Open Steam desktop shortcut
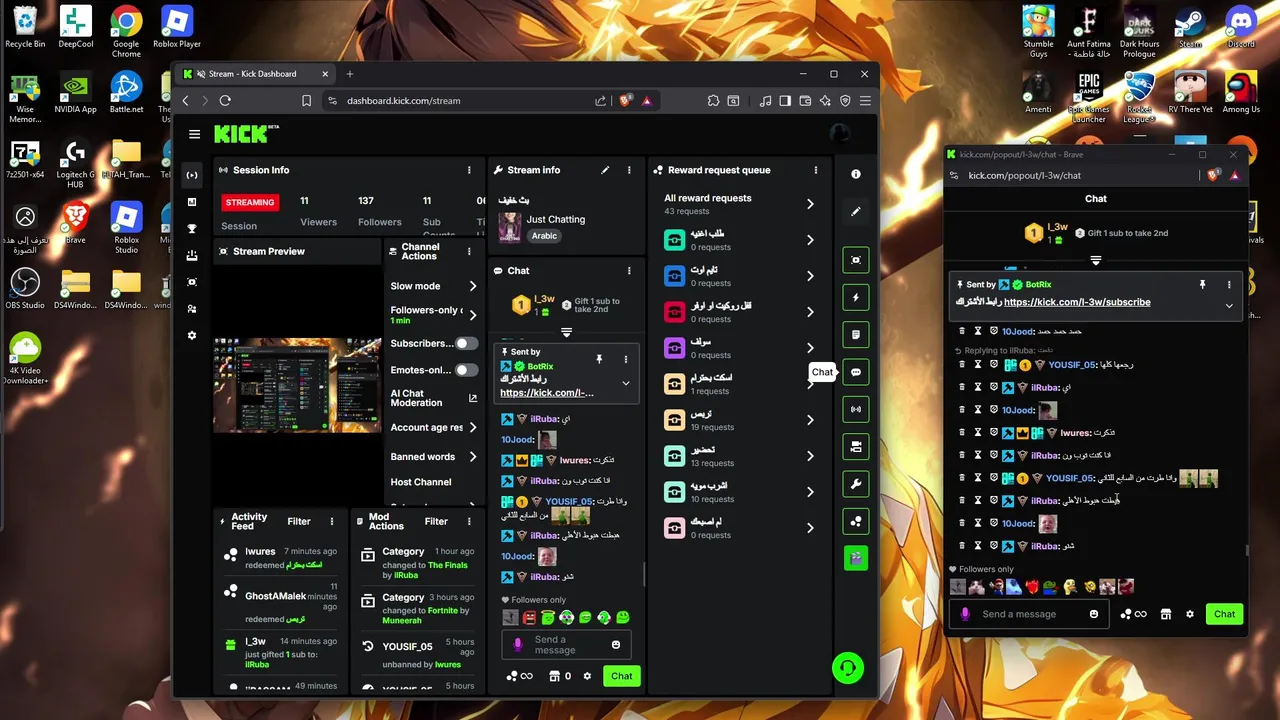This screenshot has width=1280, height=720. tap(1190, 27)
